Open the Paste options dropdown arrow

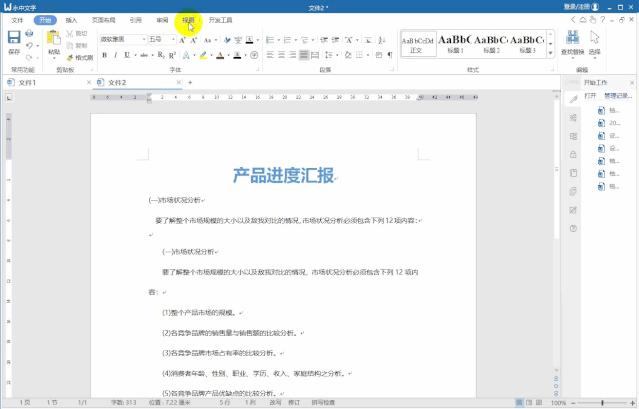54,58
